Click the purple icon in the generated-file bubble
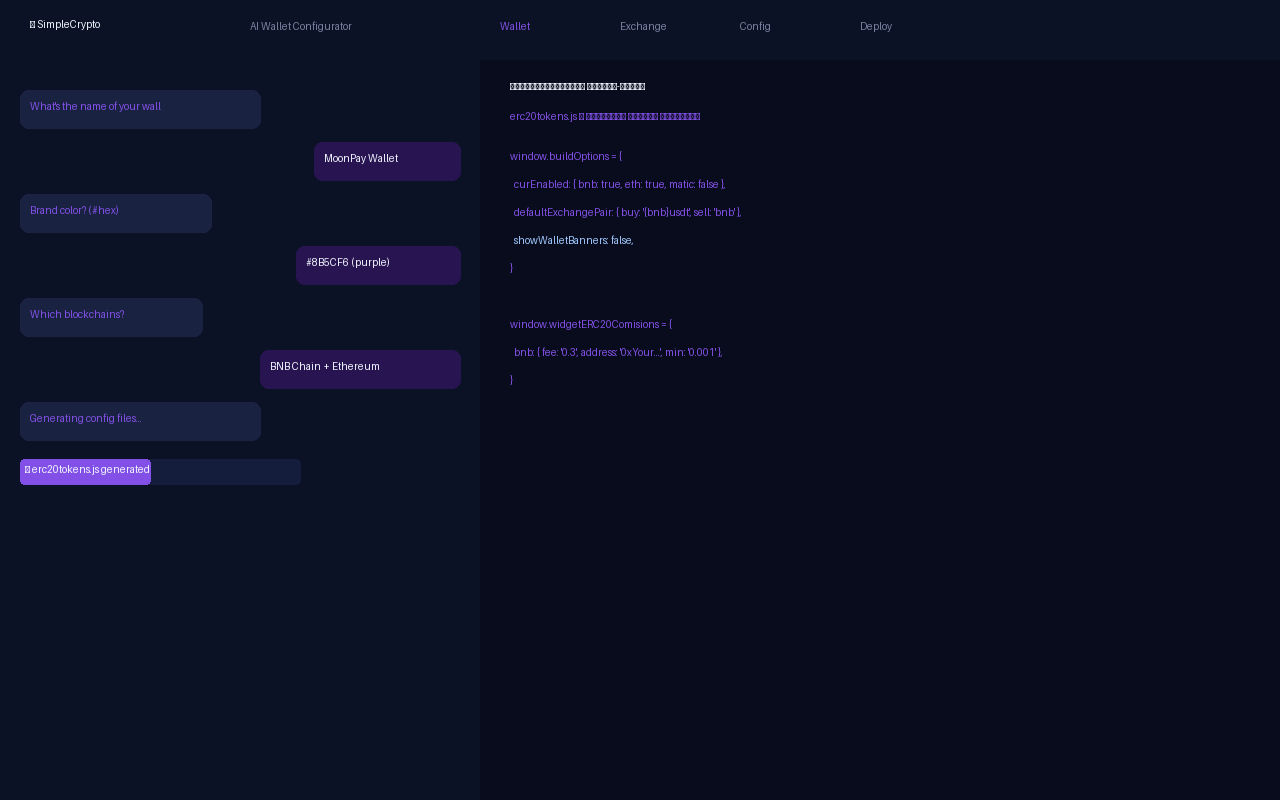The height and width of the screenshot is (800, 1280). 27,469
